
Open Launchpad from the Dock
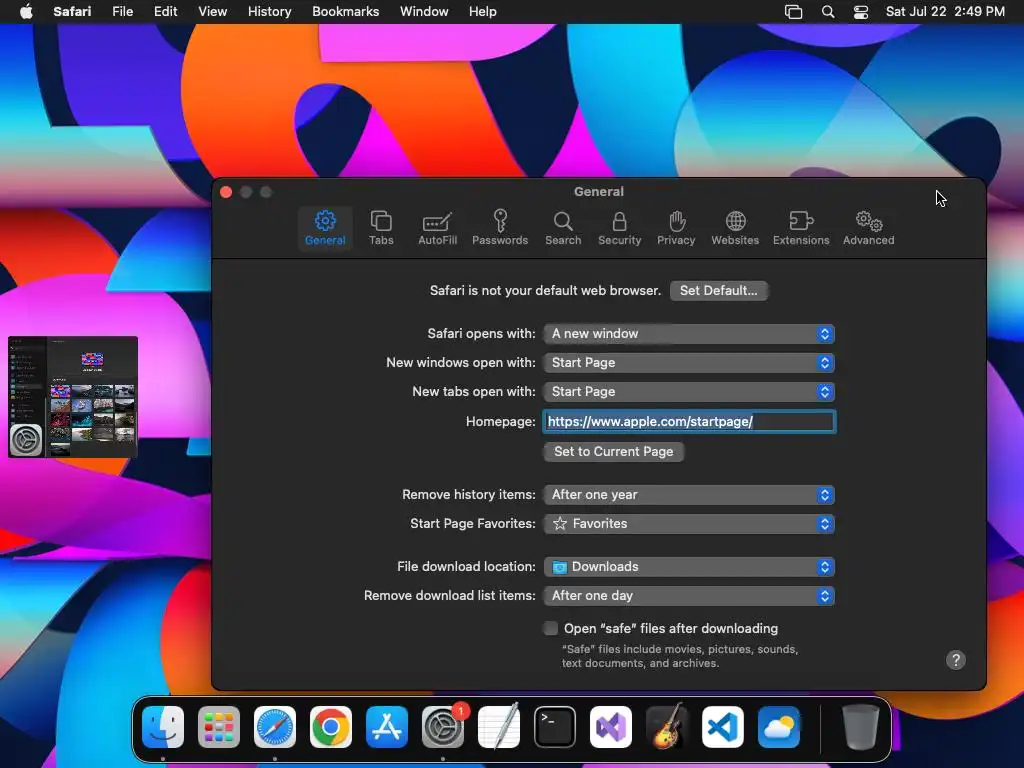[219, 727]
